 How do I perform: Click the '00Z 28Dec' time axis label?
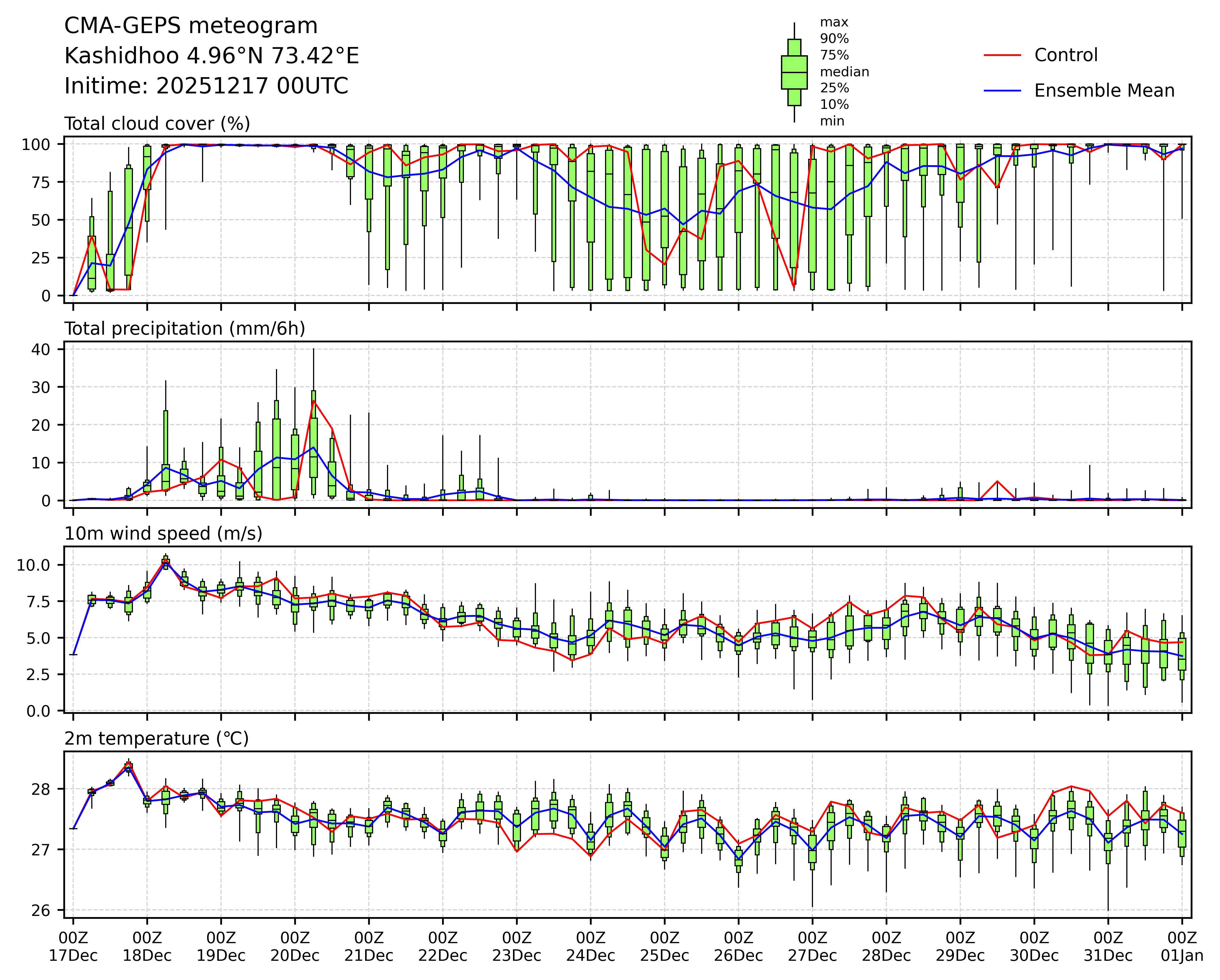[886, 947]
